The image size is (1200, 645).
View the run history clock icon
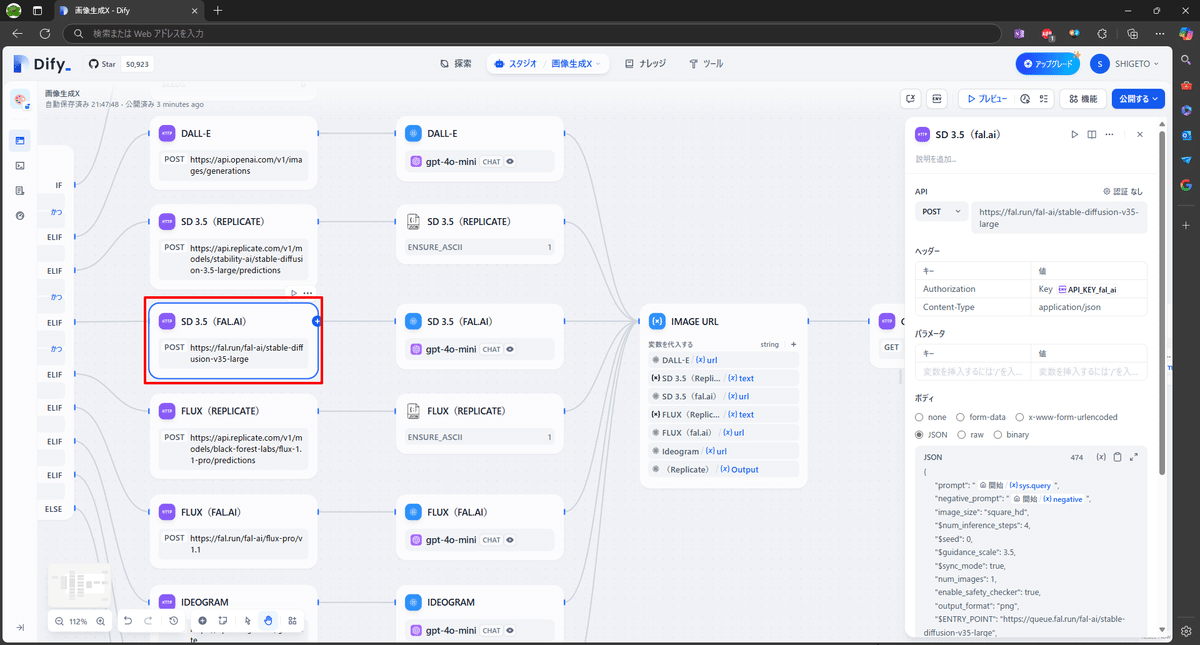1025,99
